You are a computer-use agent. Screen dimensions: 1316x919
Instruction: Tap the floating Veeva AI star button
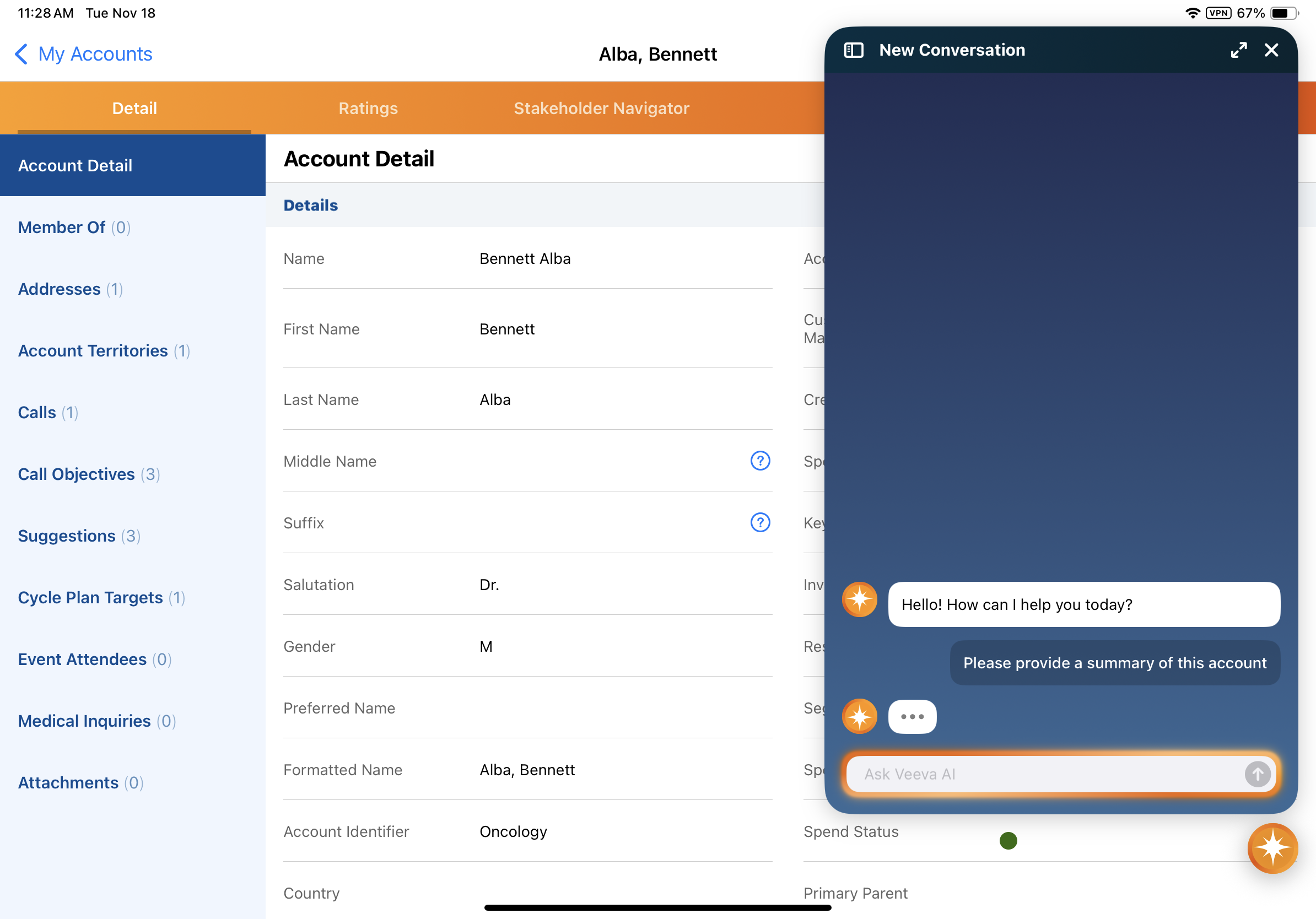1272,848
